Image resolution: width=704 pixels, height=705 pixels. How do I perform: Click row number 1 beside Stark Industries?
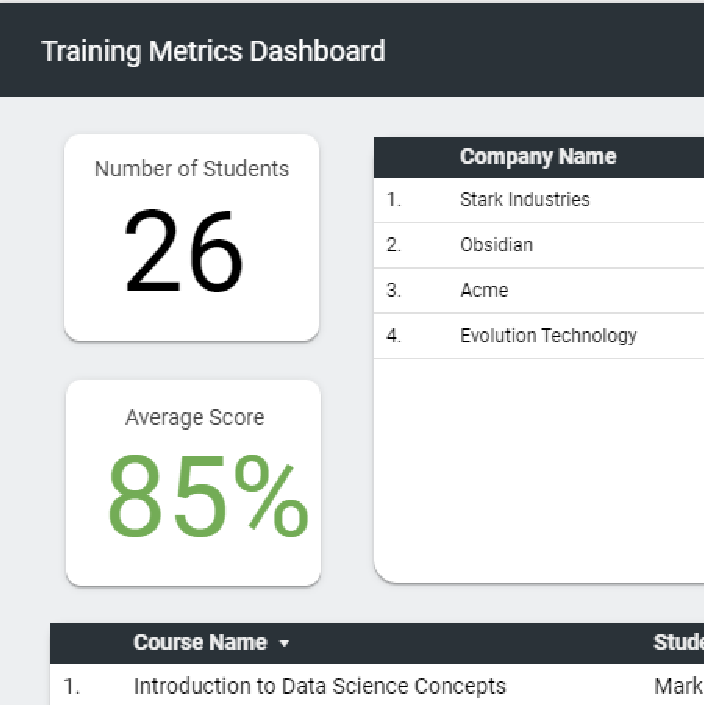(393, 200)
